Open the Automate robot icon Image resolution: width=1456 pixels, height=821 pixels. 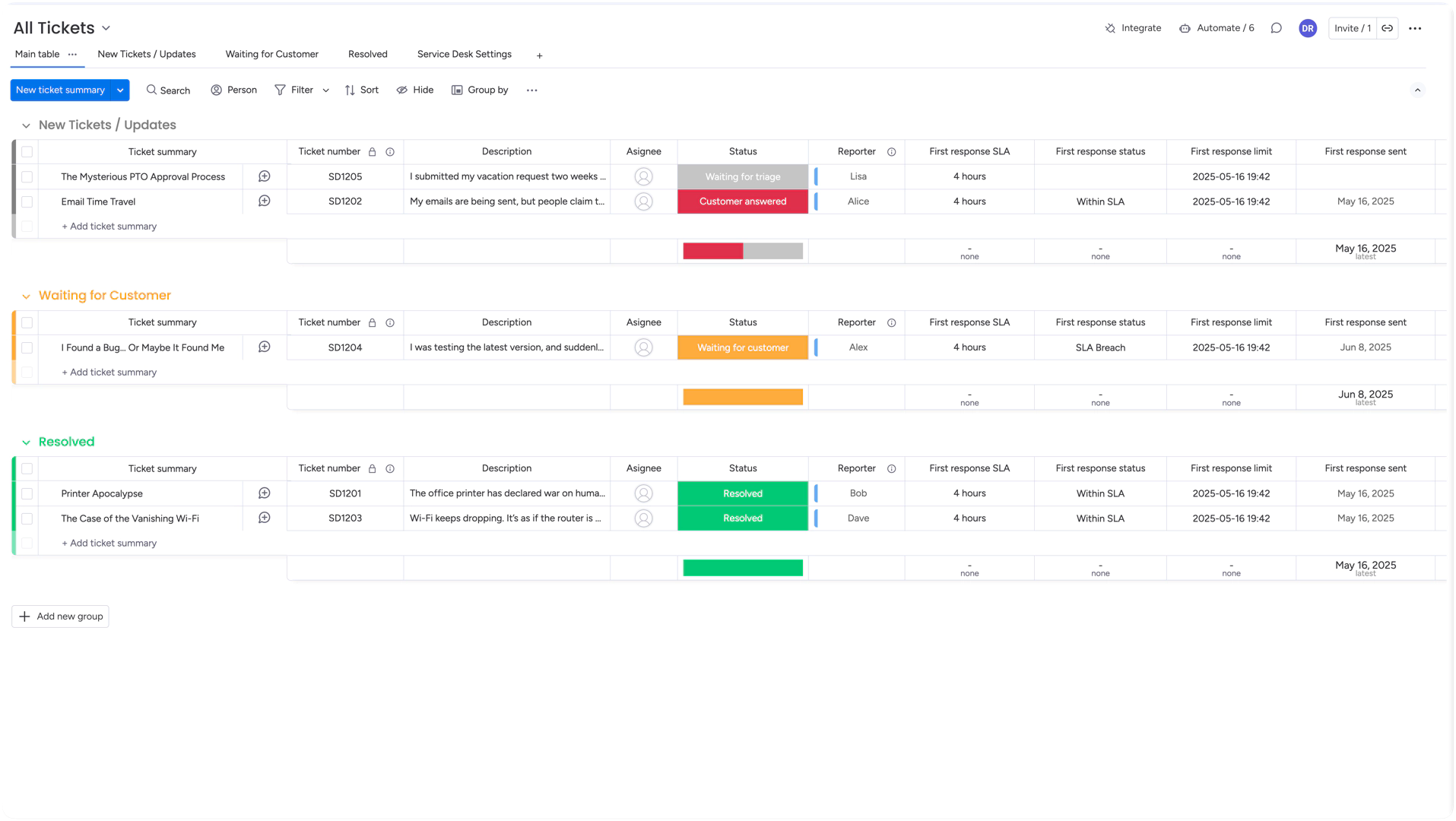coord(1185,28)
